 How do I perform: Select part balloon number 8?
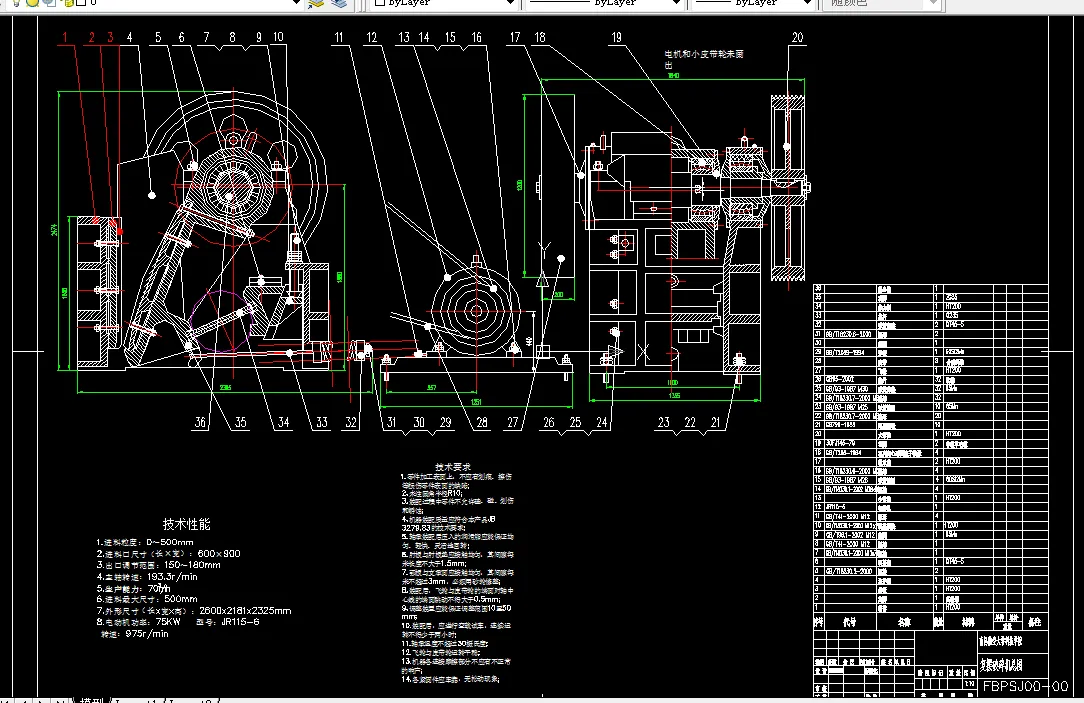(x=232, y=37)
